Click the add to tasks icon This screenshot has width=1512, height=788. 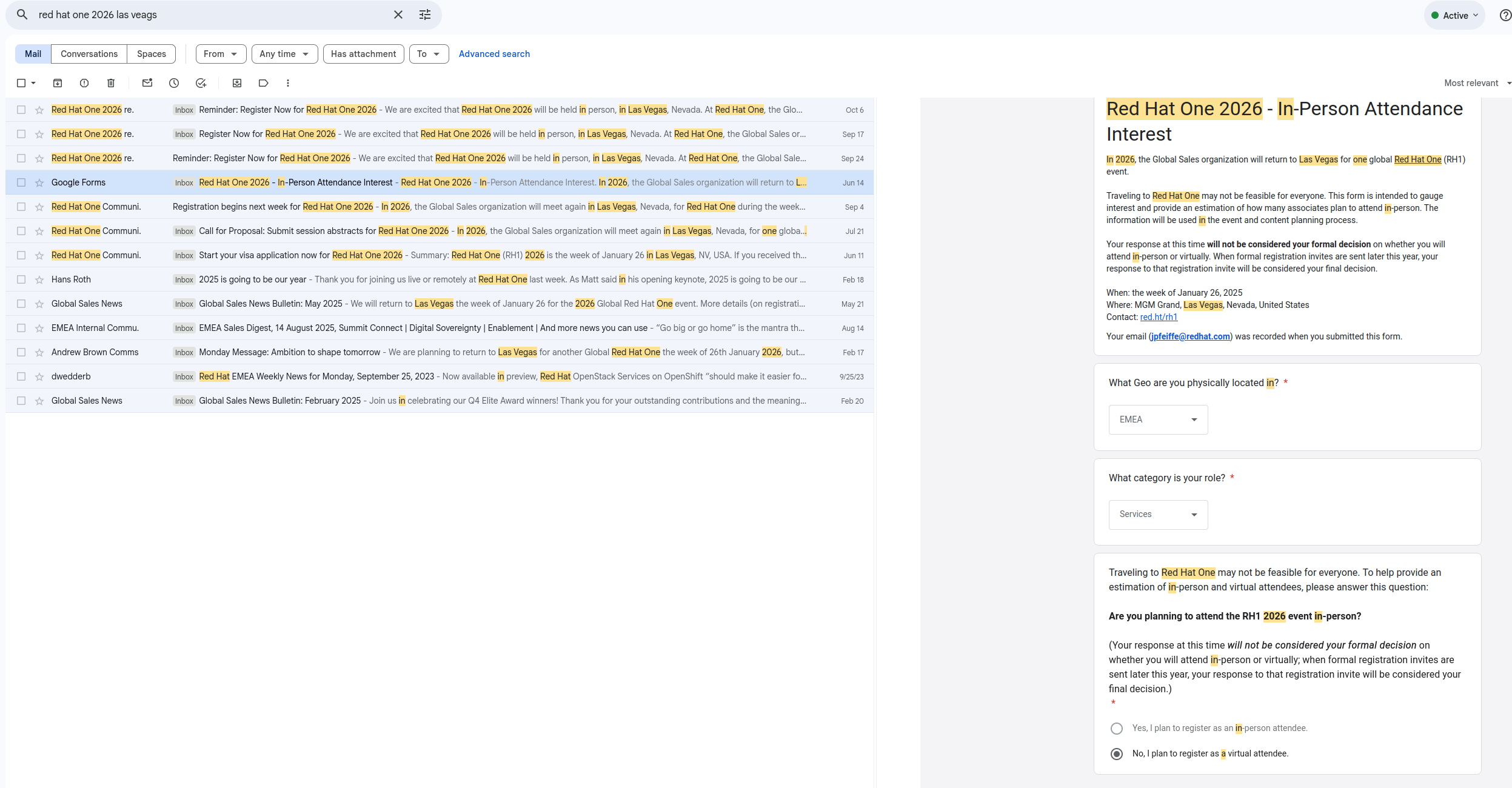click(x=201, y=83)
